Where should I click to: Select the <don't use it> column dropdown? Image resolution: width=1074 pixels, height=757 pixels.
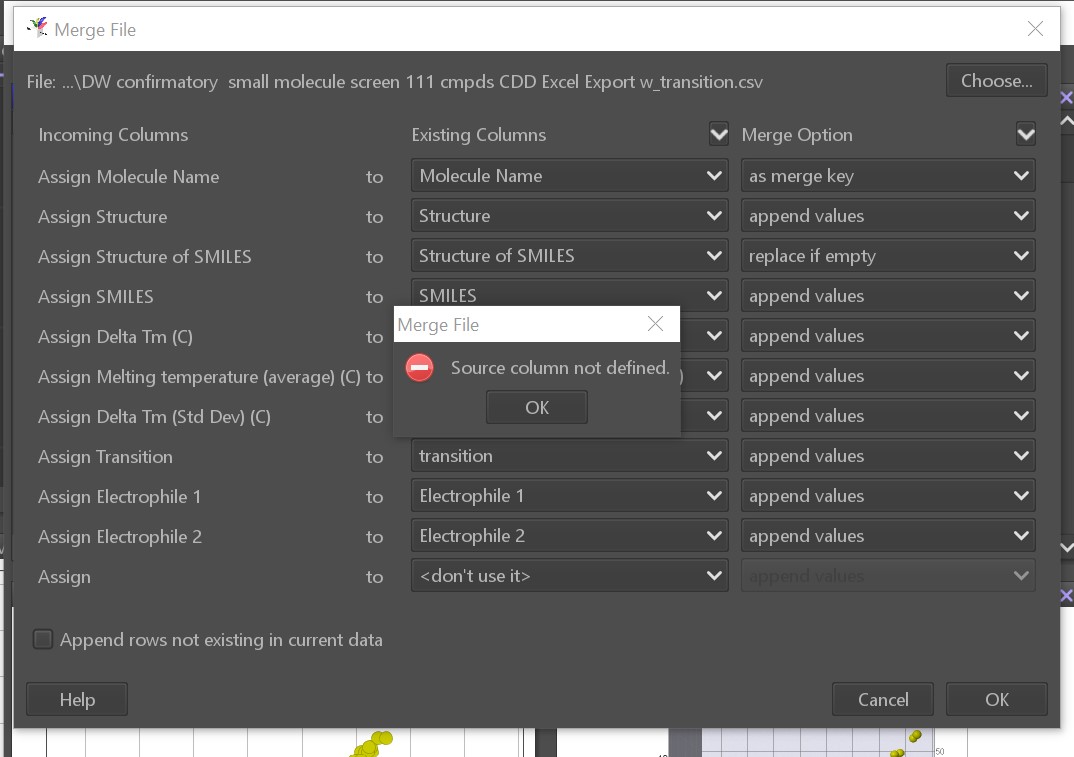click(569, 576)
